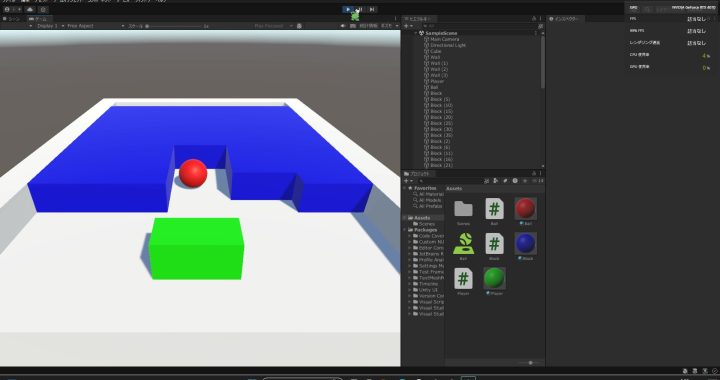Open the cloud services icon in toolbar
The height and width of the screenshot is (380, 720).
[30, 9]
